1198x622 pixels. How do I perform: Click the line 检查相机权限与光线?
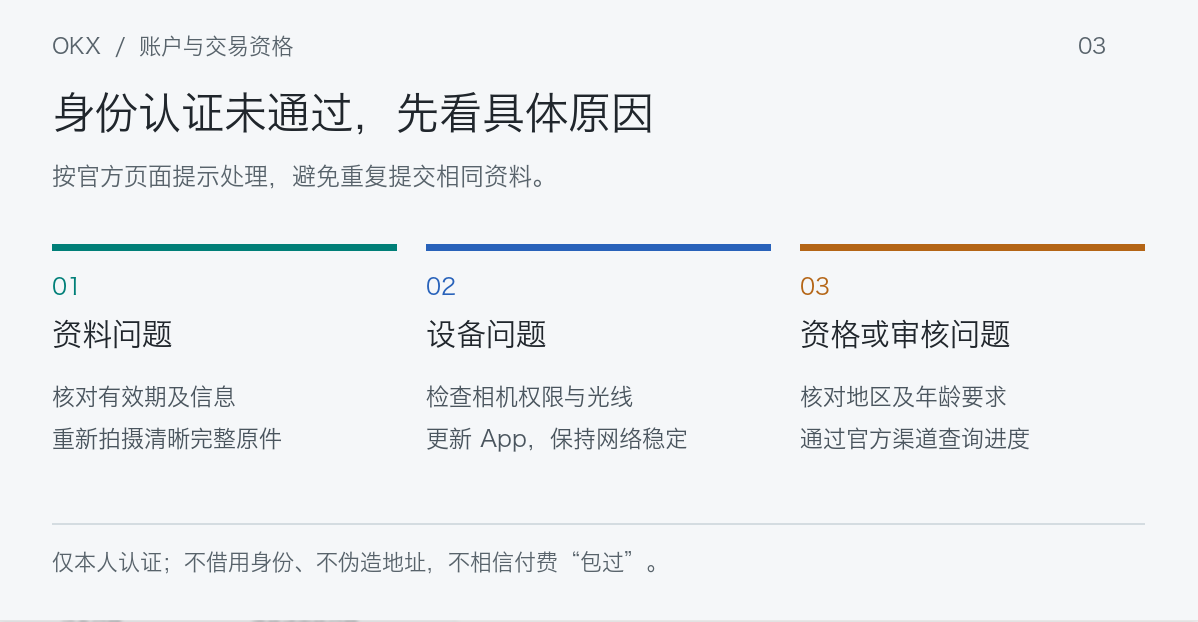[x=529, y=397]
